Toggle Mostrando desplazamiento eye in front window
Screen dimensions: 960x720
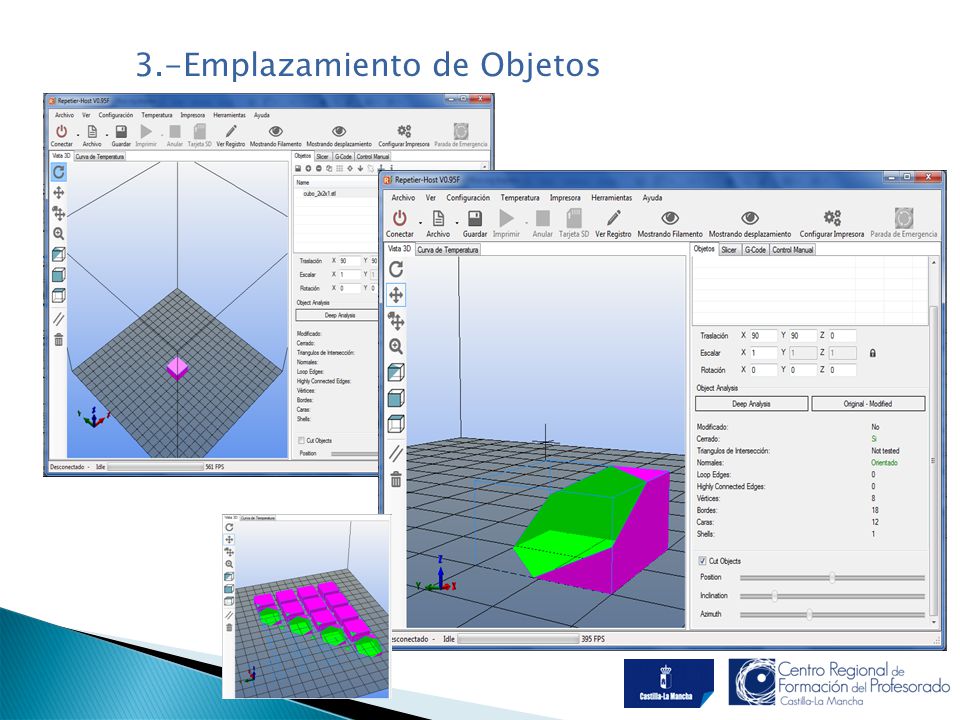750,218
